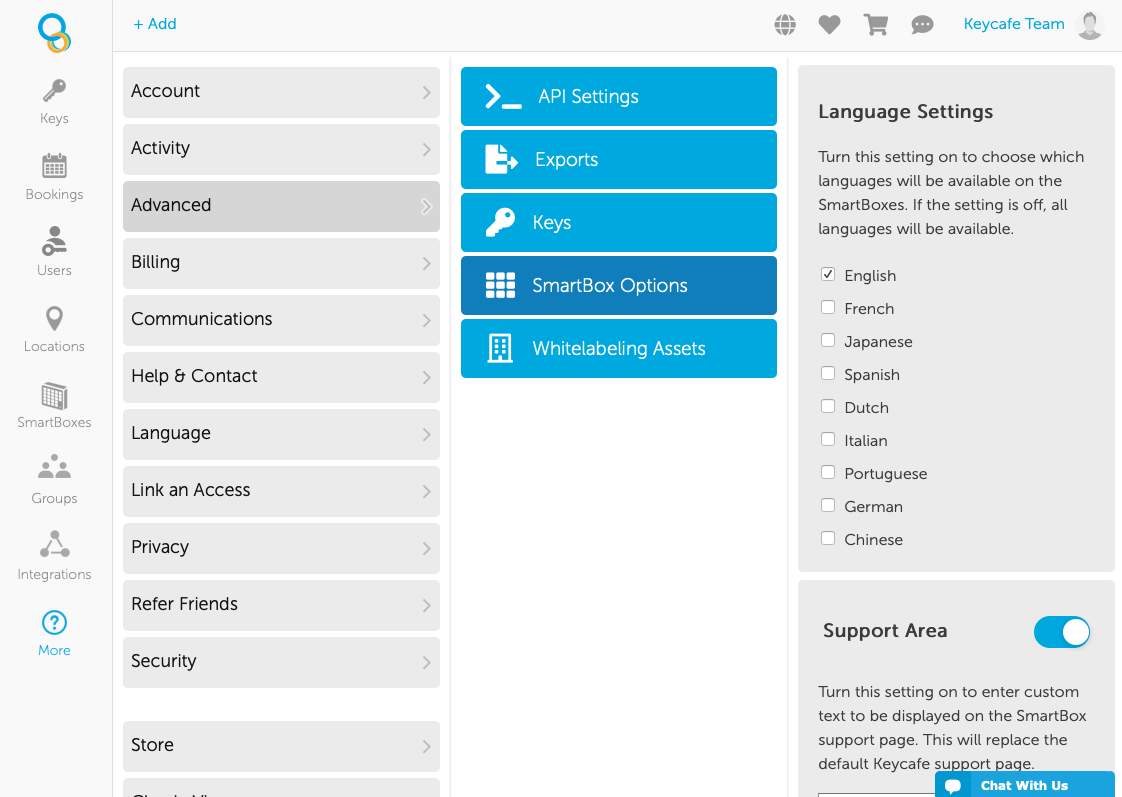Image resolution: width=1122 pixels, height=797 pixels.
Task: Select the Store menu item
Action: coord(281,746)
